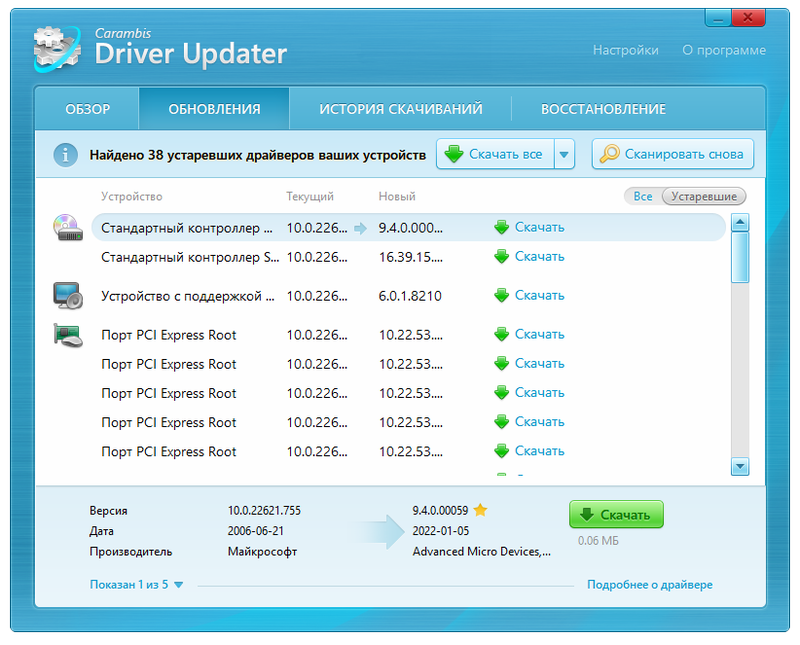Download last visible Порт PCI Express Root driver

pyautogui.click(x=530, y=451)
